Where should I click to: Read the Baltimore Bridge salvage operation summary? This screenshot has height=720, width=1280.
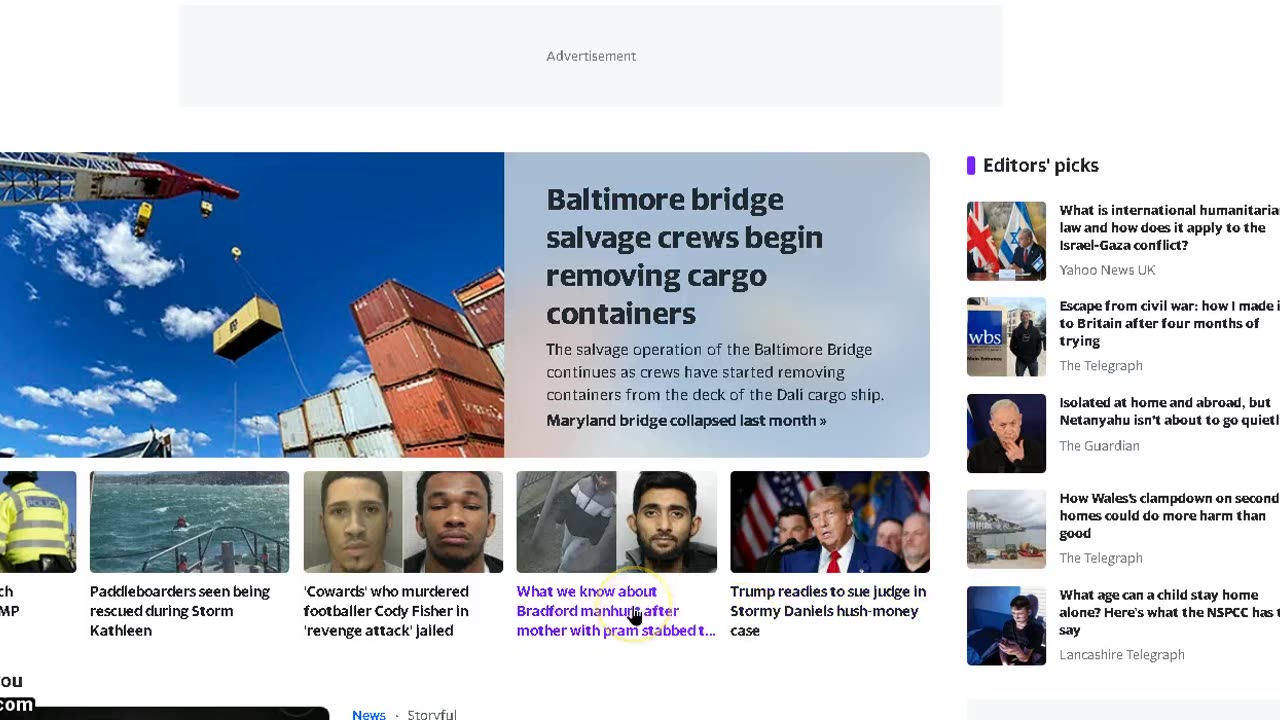pos(715,372)
